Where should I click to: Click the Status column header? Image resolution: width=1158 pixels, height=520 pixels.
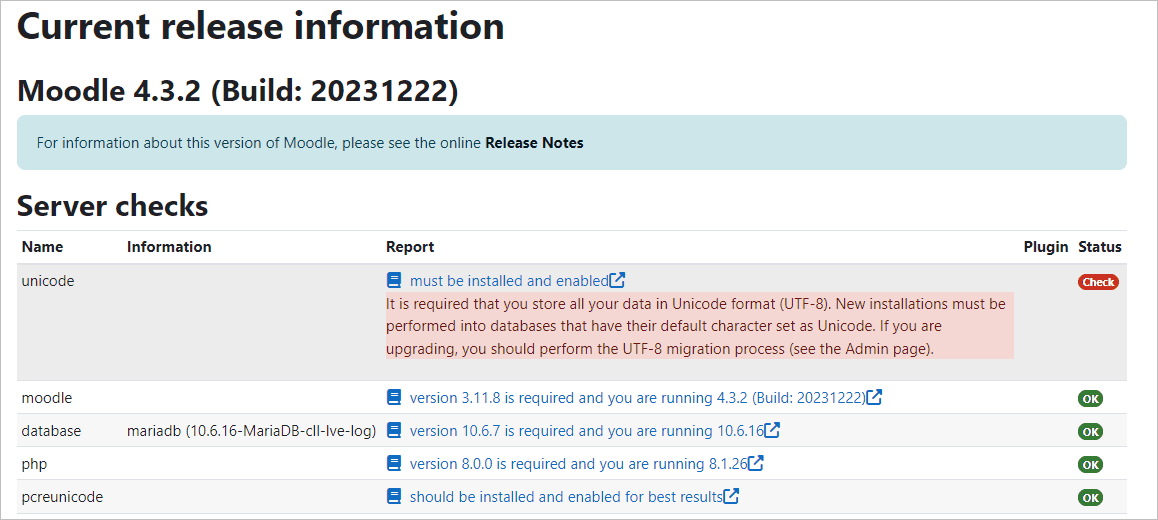1099,247
